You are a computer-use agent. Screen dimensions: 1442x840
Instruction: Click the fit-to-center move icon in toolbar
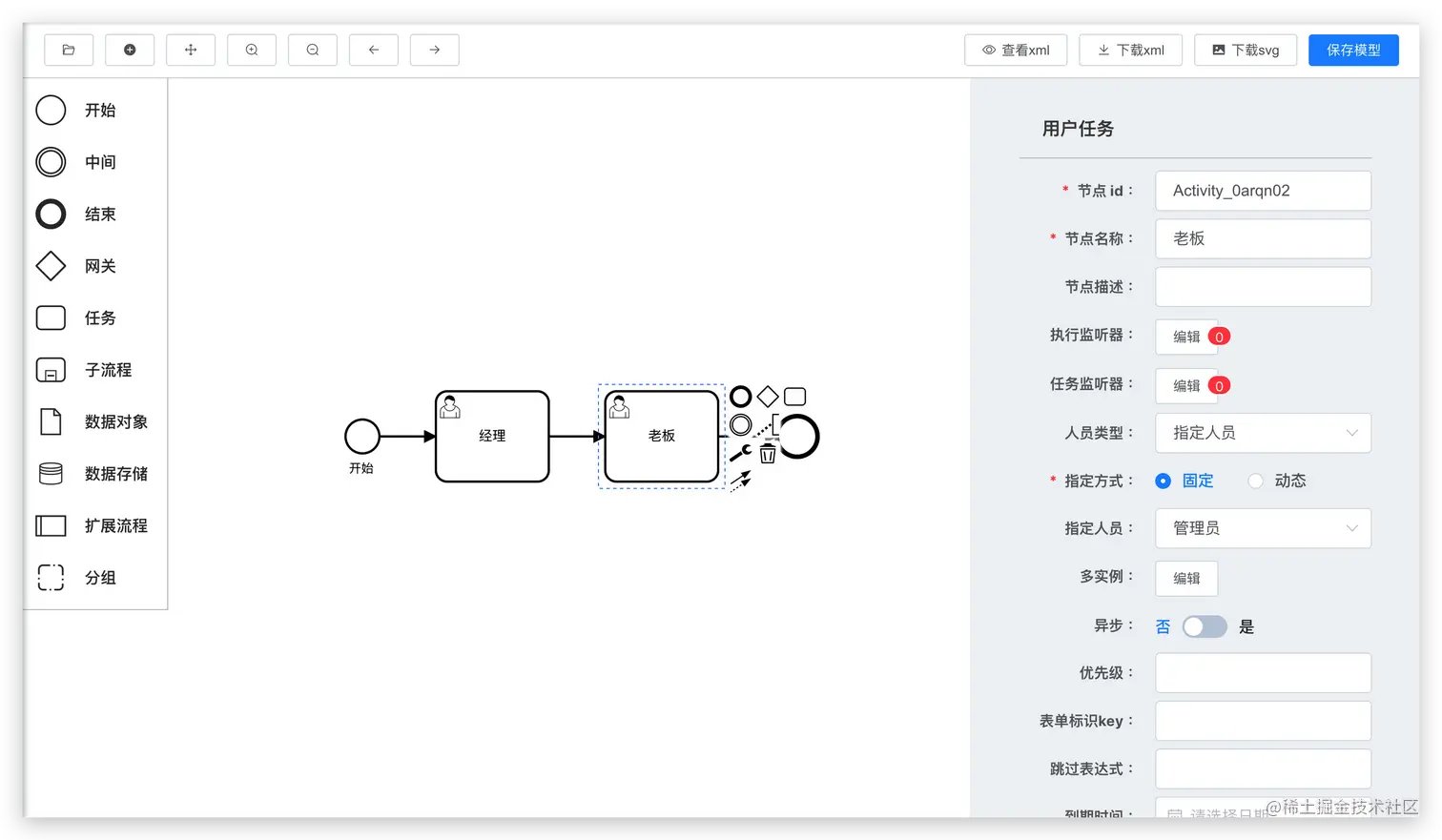coord(191,50)
